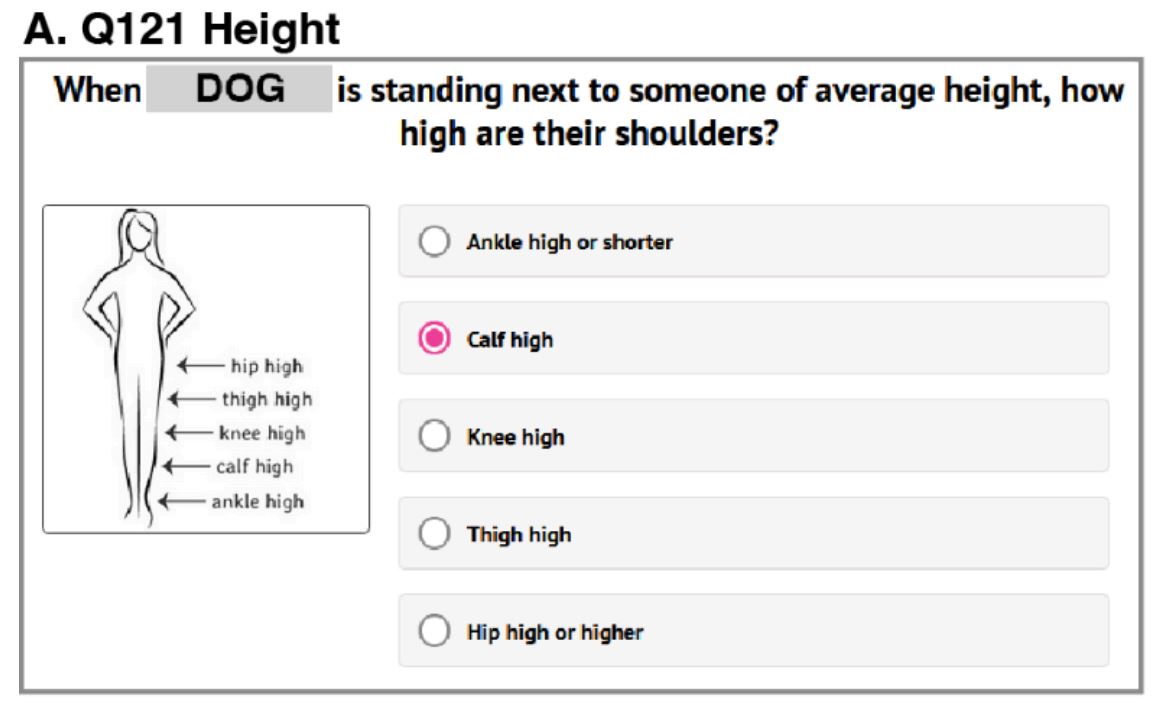The height and width of the screenshot is (711, 1162).
Task: Click the arrow pointing to knee high
Action: click(189, 433)
